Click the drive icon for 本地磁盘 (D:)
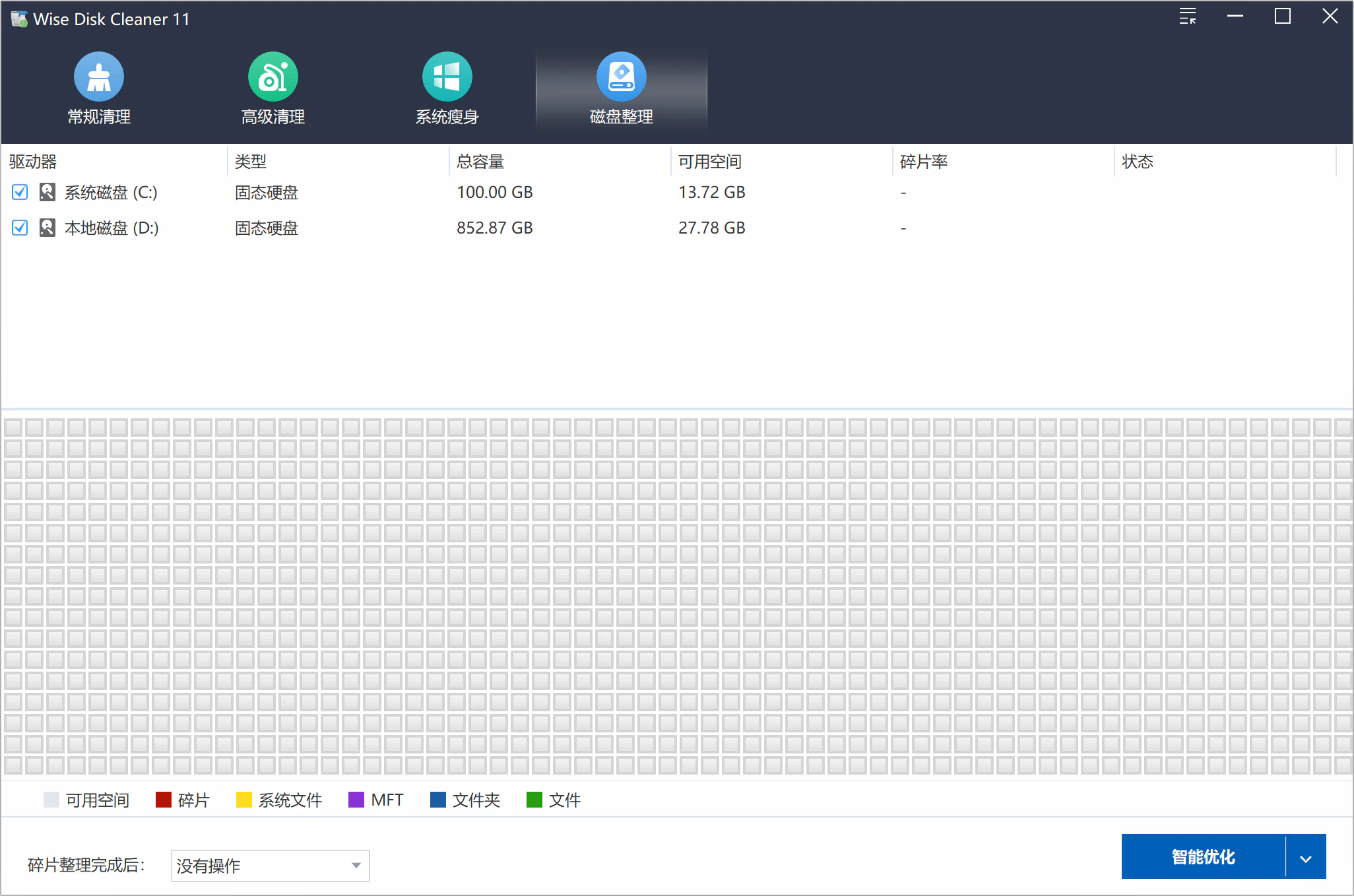 point(48,228)
